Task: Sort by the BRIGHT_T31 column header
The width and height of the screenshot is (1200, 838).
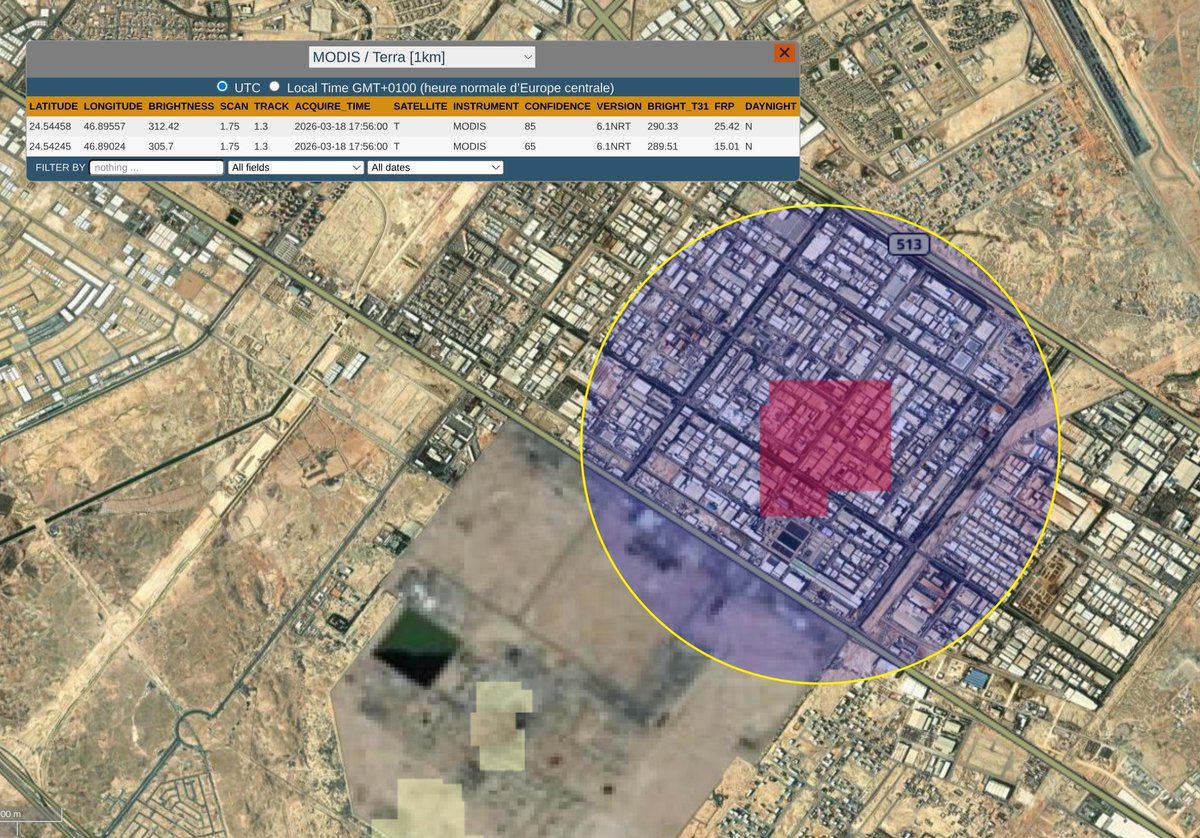Action: (x=678, y=106)
